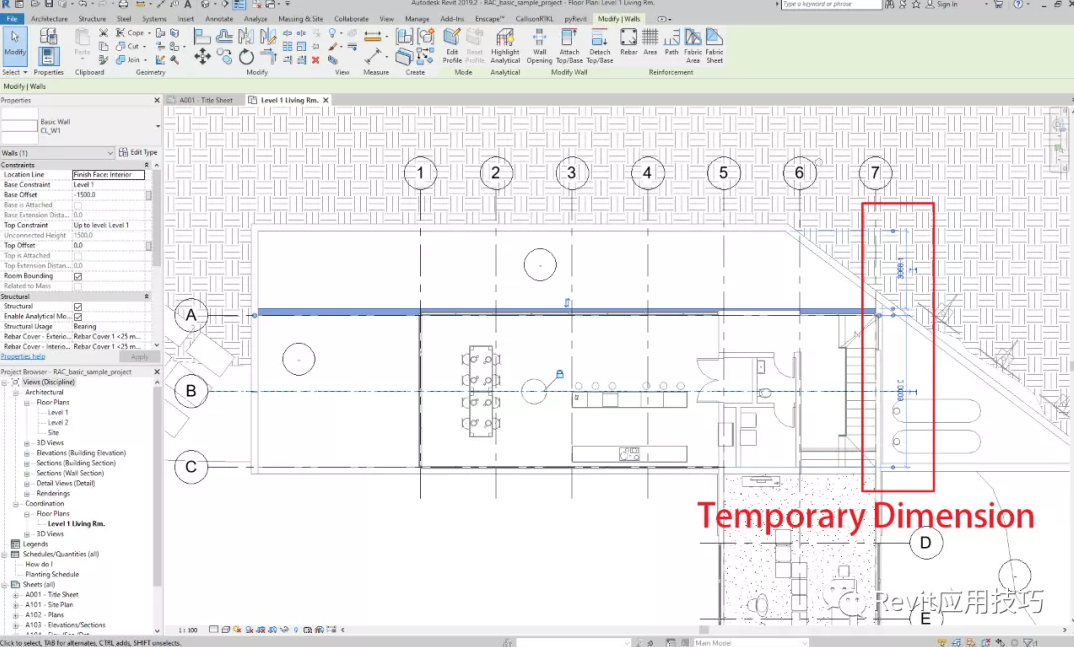The width and height of the screenshot is (1074, 647).
Task: Open the Massing & Site ribbon tab
Action: tap(301, 19)
